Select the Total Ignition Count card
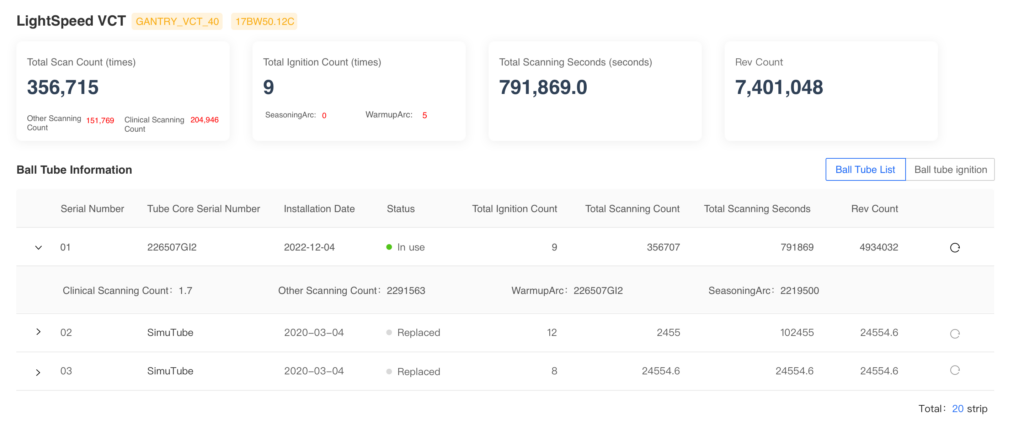The image size is (1024, 437). coord(359,91)
